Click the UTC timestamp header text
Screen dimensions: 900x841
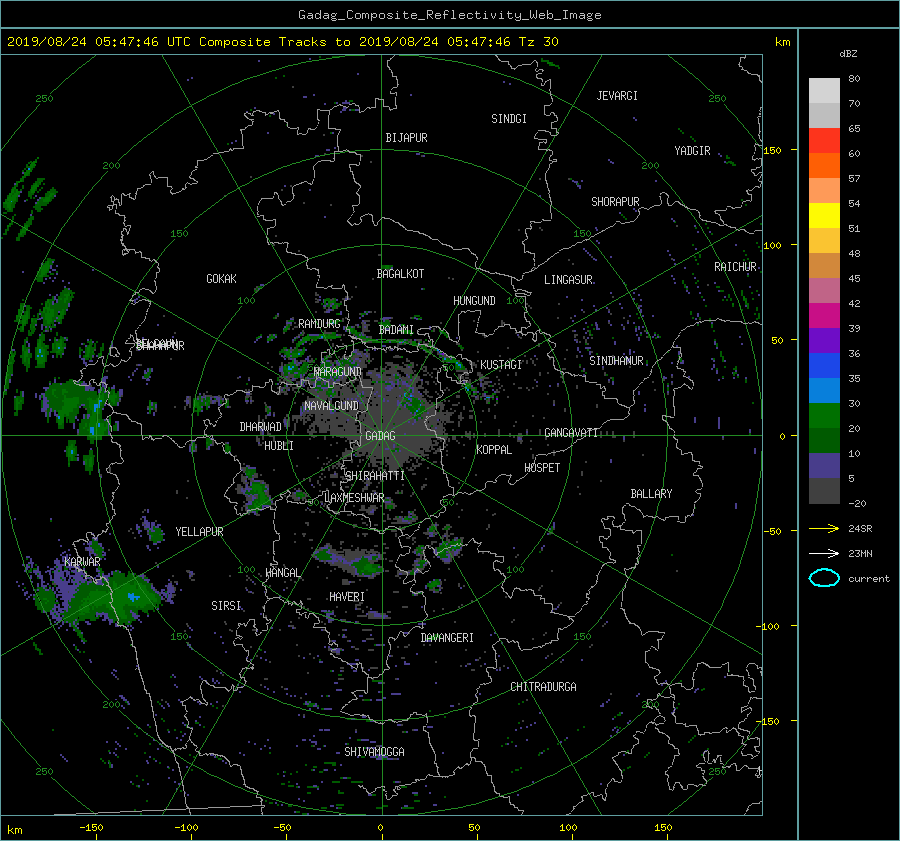tap(282, 42)
